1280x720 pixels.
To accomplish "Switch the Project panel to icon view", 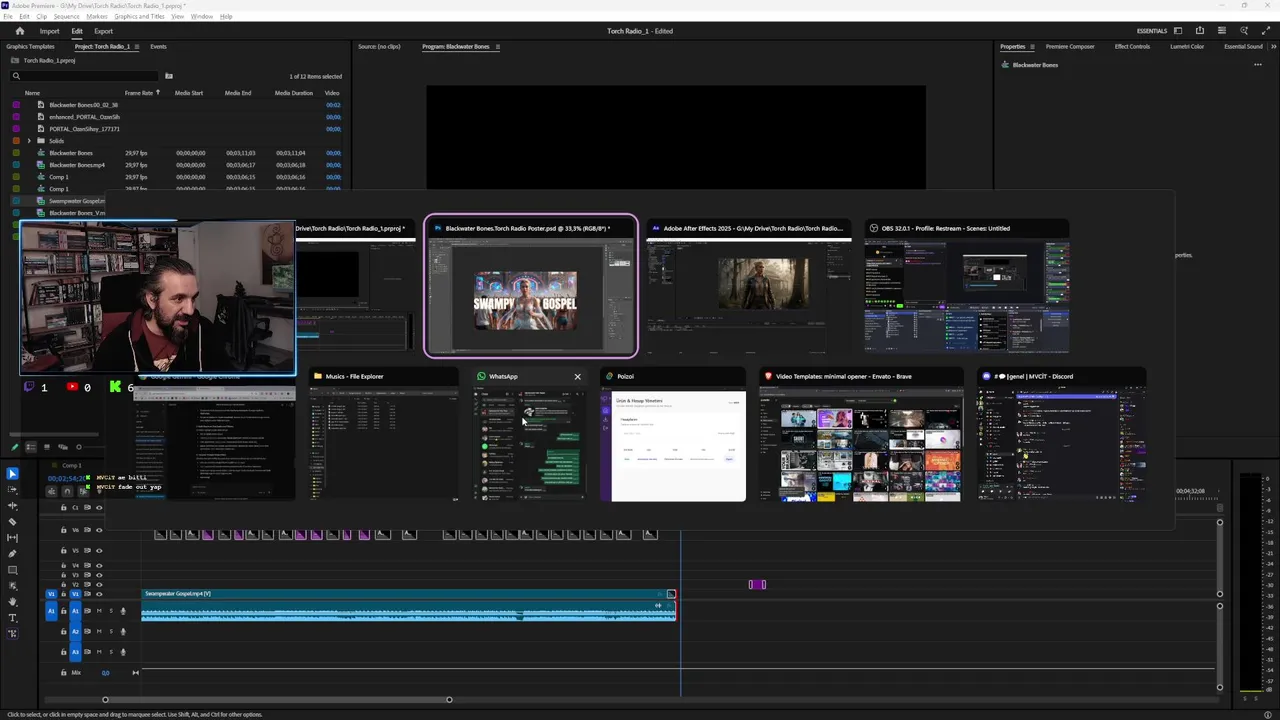I will pyautogui.click(x=47, y=447).
